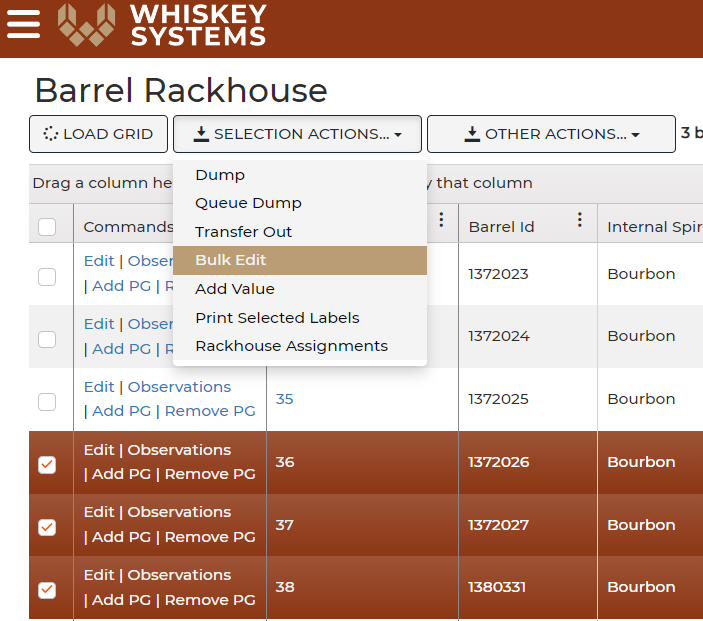Open Observations for barrel 1372025
Image resolution: width=703 pixels, height=621 pixels.
pyautogui.click(x=179, y=387)
